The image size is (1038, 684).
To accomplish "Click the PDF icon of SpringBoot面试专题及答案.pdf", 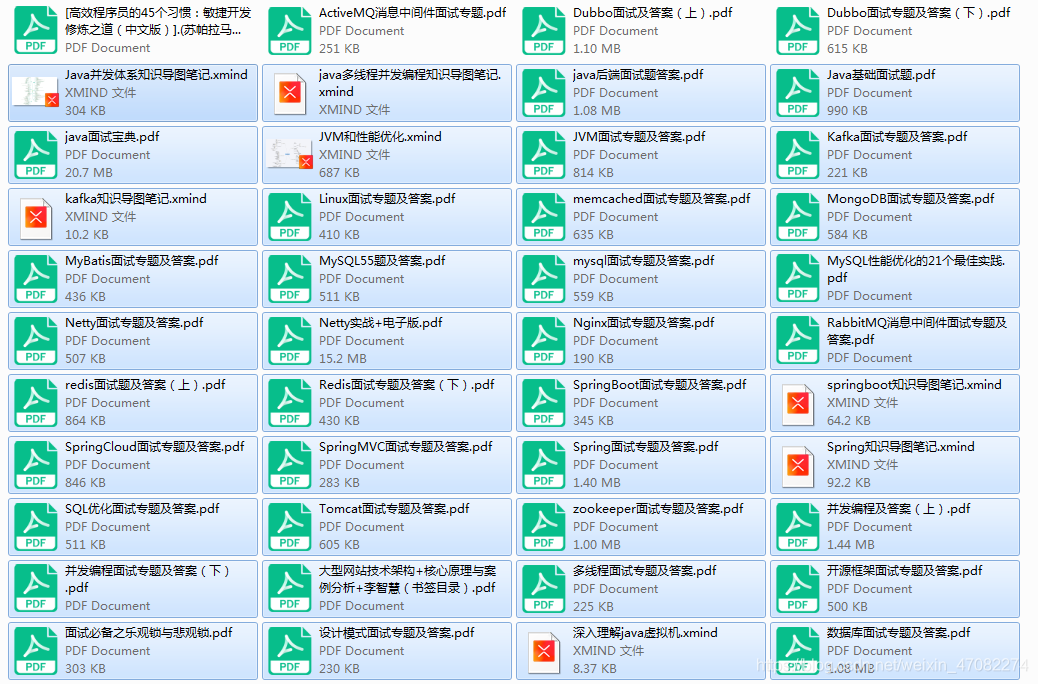I will pyautogui.click(x=543, y=403).
